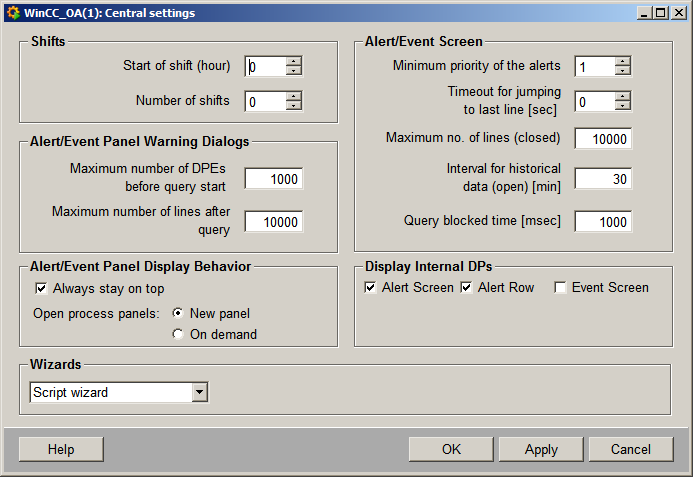Uncheck Alert Screen internal DPs option
Image resolution: width=693 pixels, height=477 pixels.
pos(371,288)
